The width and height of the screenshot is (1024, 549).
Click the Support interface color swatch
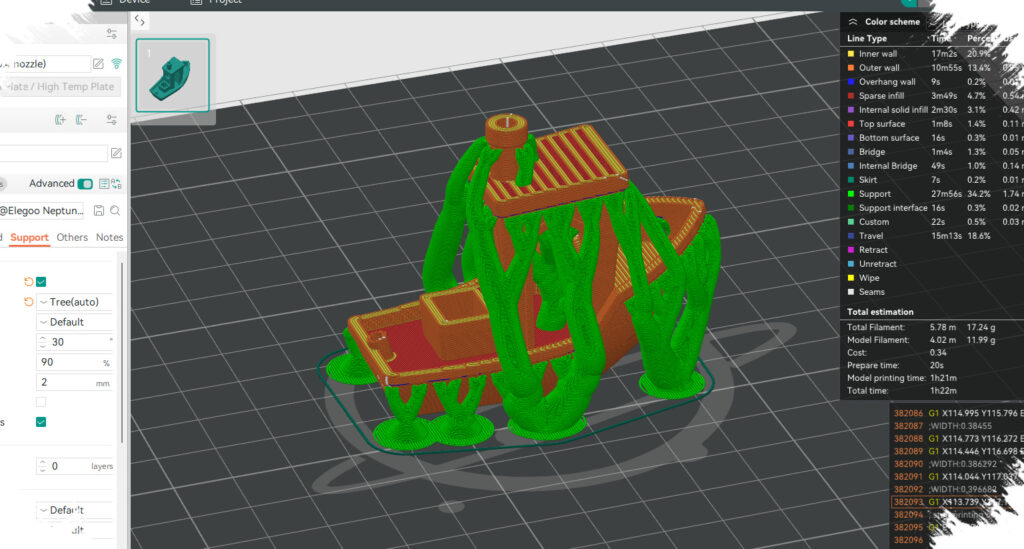coord(850,208)
